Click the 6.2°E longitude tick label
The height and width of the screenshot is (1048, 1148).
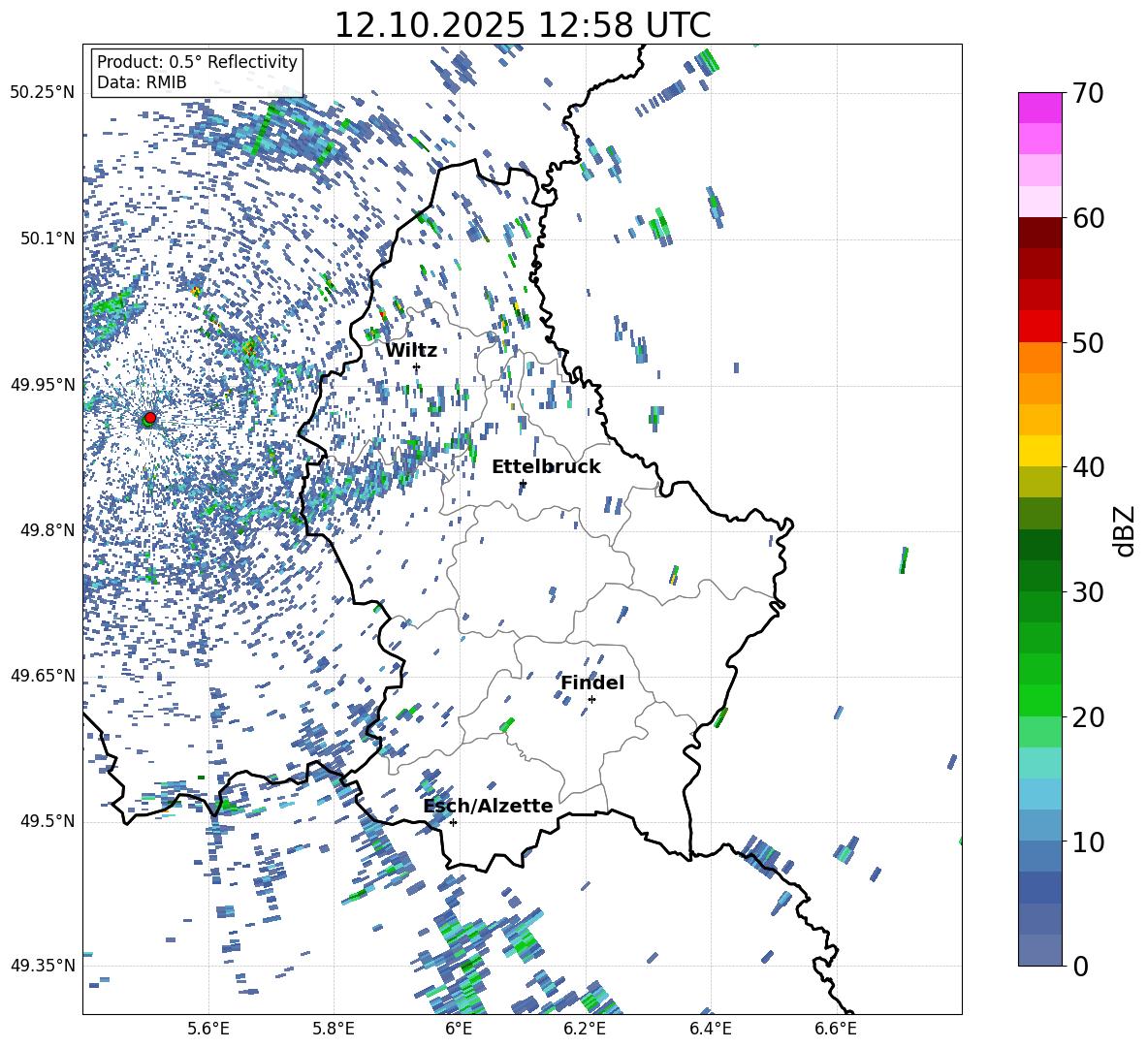585,1027
